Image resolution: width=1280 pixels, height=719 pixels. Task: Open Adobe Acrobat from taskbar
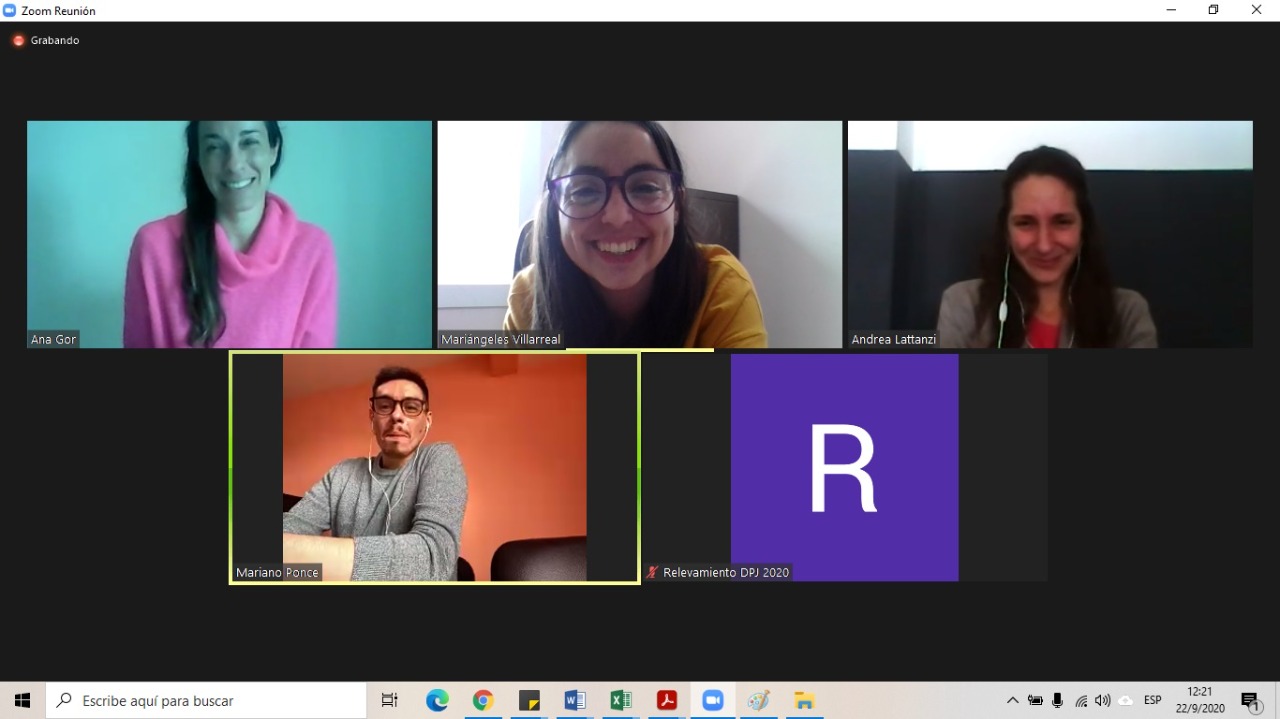pyautogui.click(x=667, y=701)
